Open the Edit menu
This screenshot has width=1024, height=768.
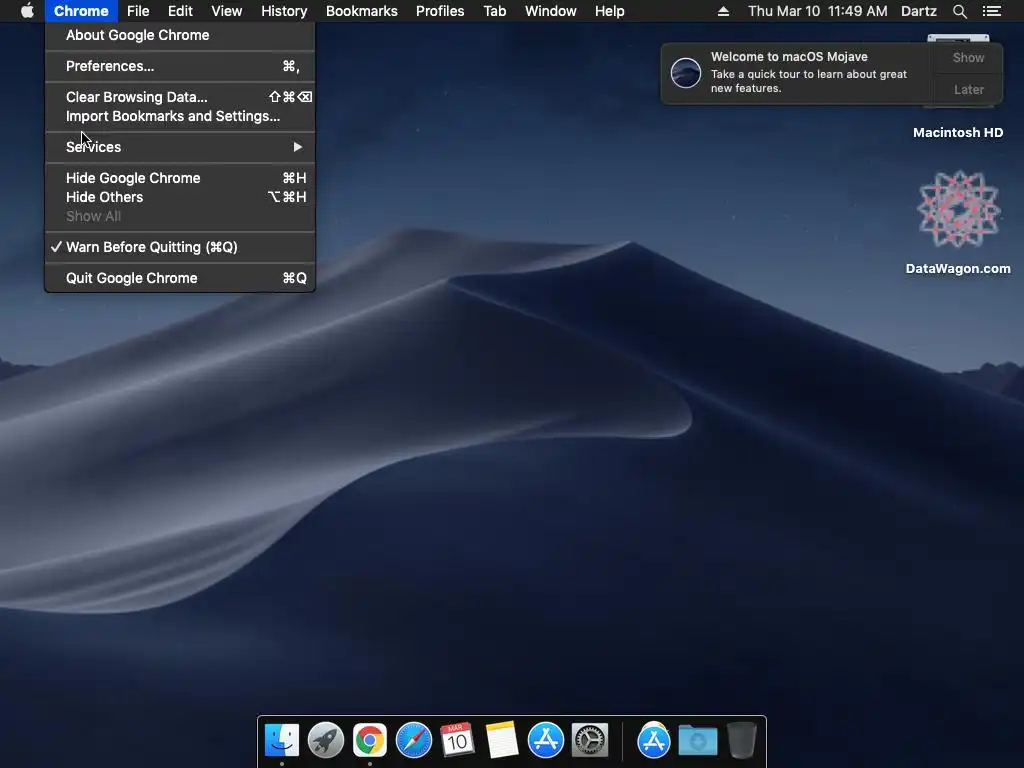180,11
